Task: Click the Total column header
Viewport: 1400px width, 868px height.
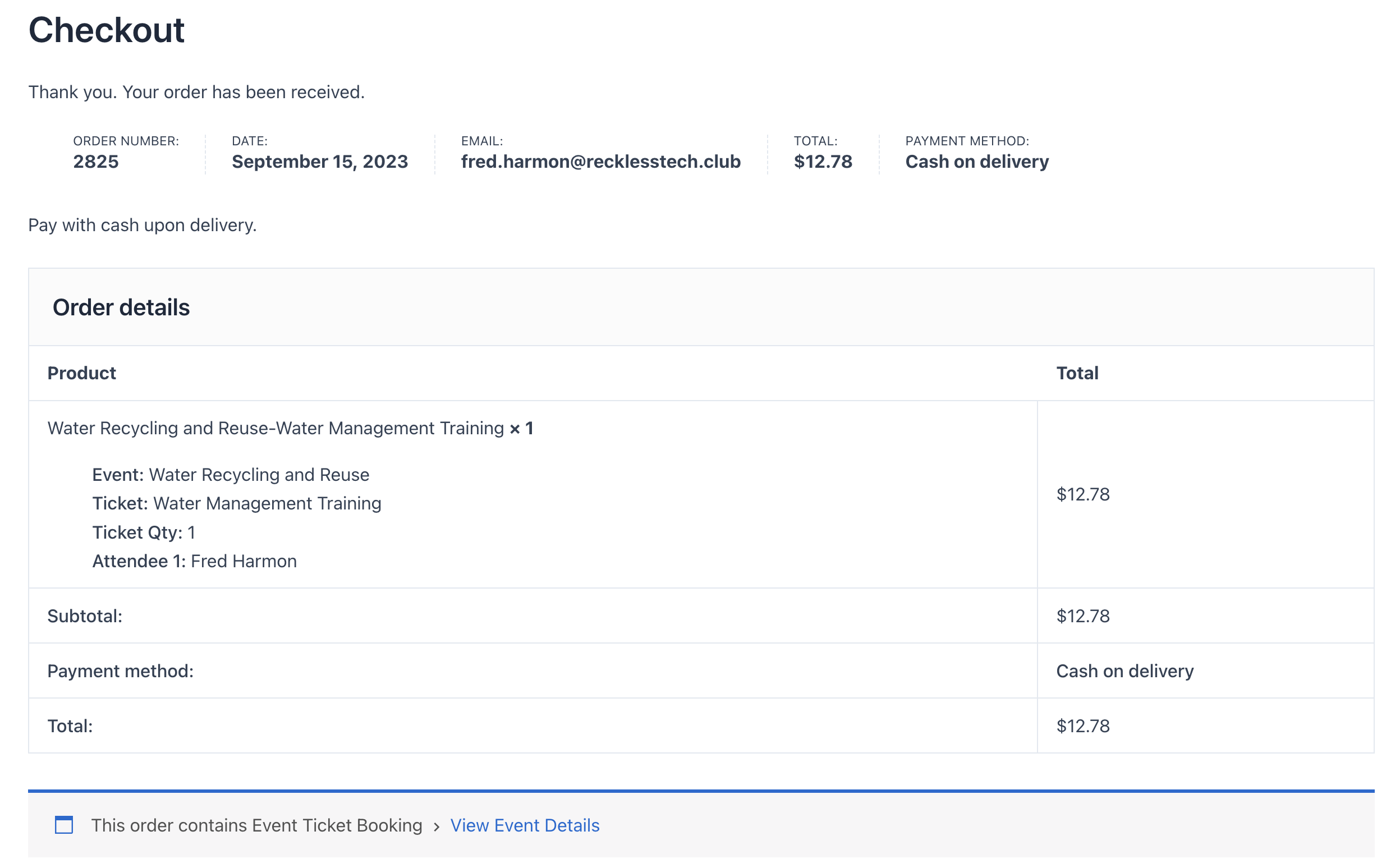Action: (x=1077, y=373)
